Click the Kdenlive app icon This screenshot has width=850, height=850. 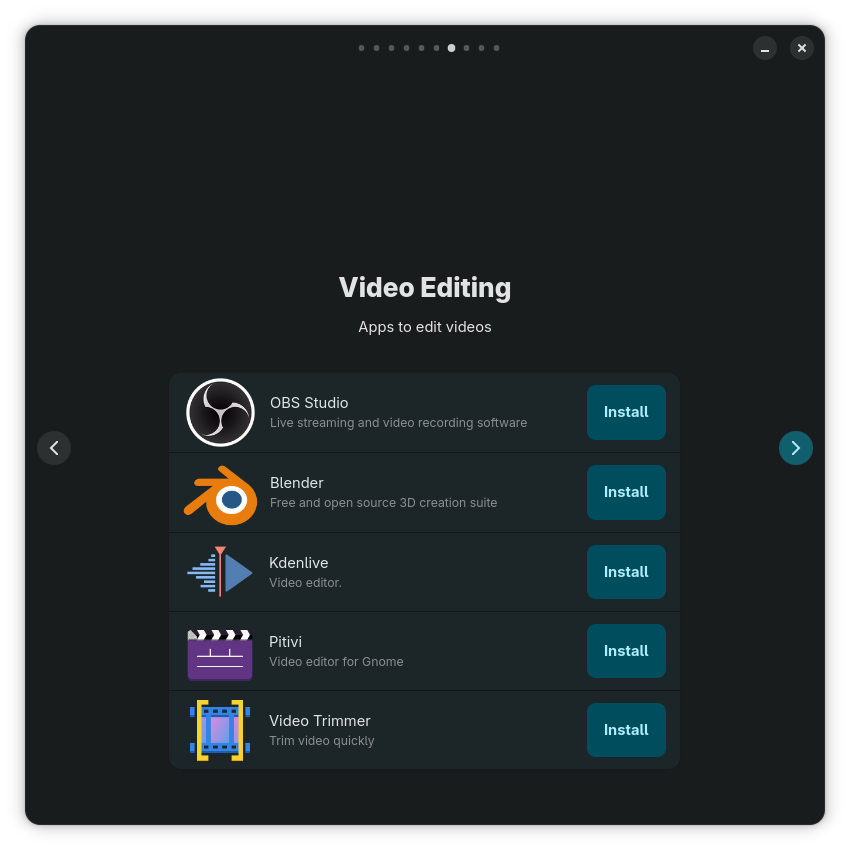click(x=220, y=572)
